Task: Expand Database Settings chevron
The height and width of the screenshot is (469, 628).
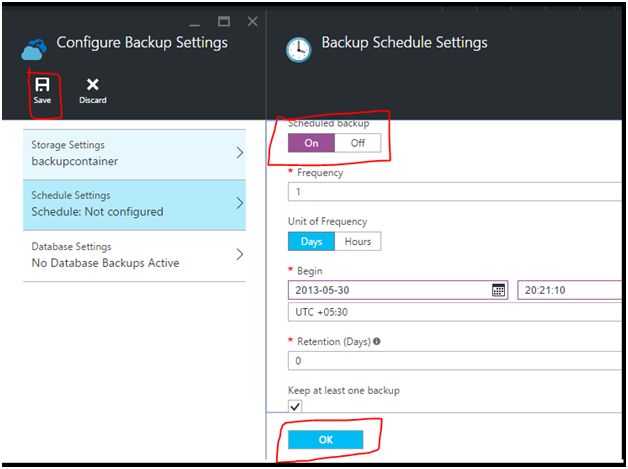Action: [x=240, y=254]
